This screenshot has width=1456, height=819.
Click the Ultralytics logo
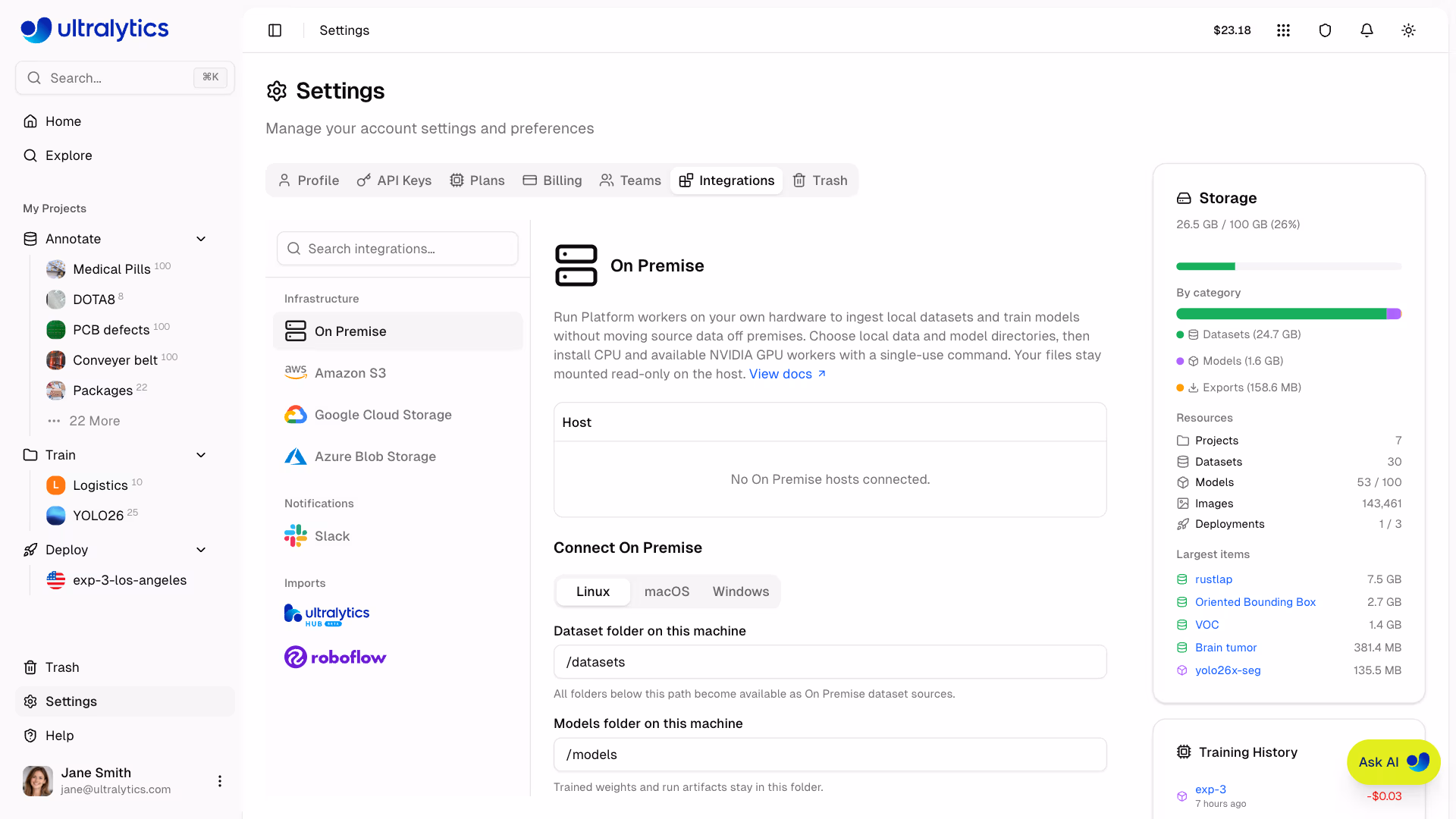[x=95, y=29]
